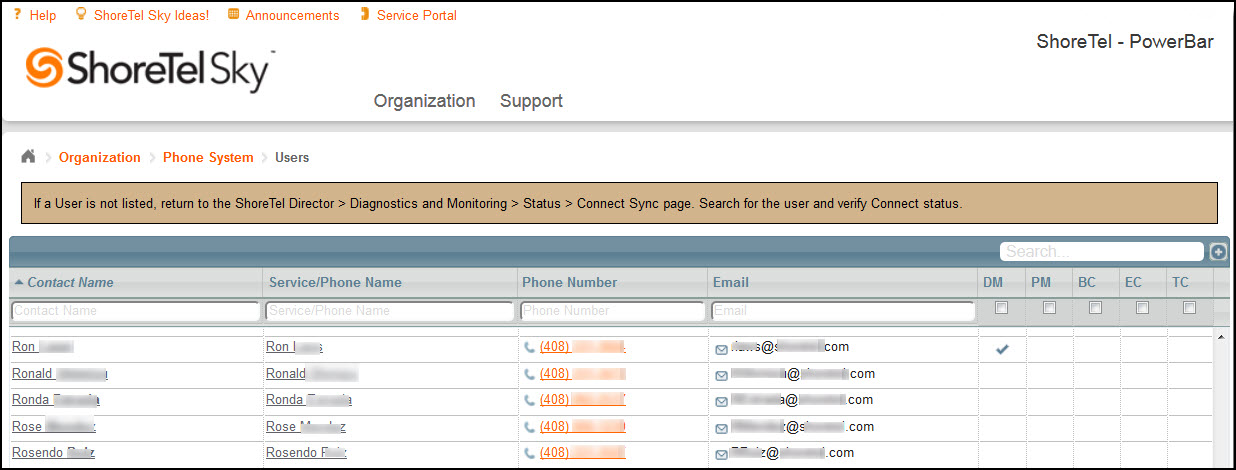The width and height of the screenshot is (1236, 470).
Task: Click envelope icon in Ron's email cell
Action: point(721,350)
